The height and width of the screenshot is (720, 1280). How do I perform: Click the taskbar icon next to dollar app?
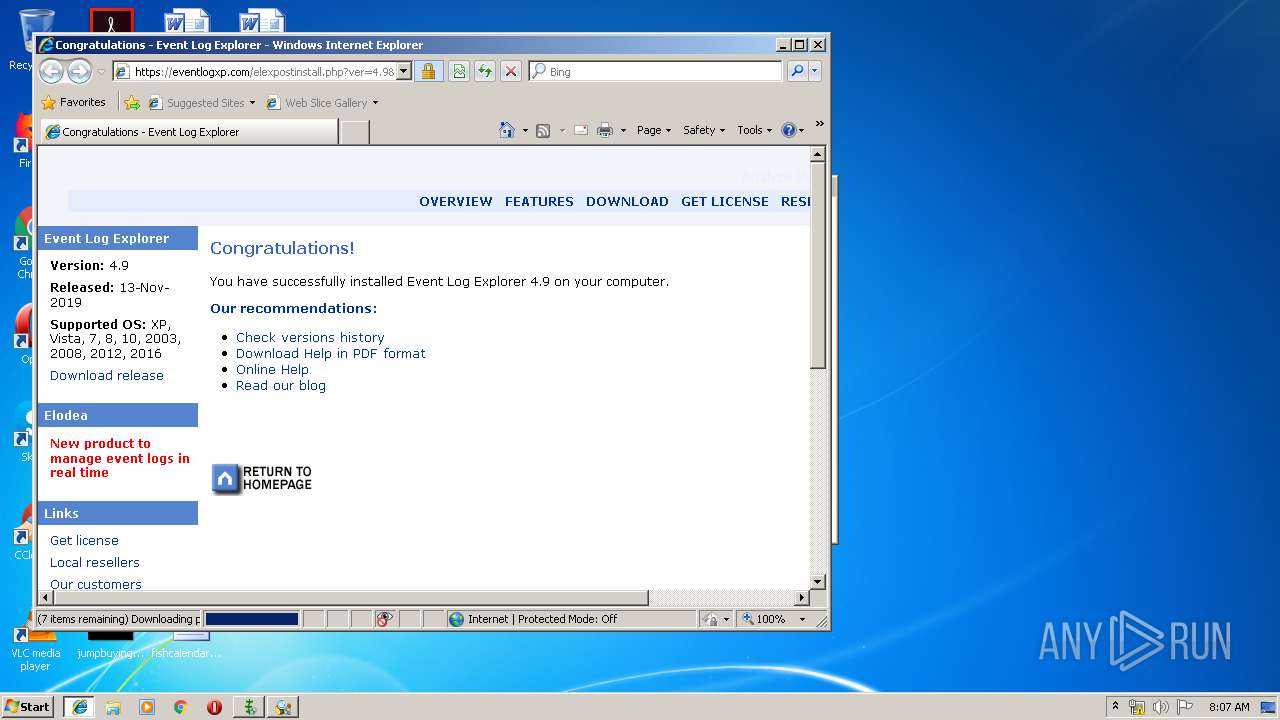(x=283, y=707)
